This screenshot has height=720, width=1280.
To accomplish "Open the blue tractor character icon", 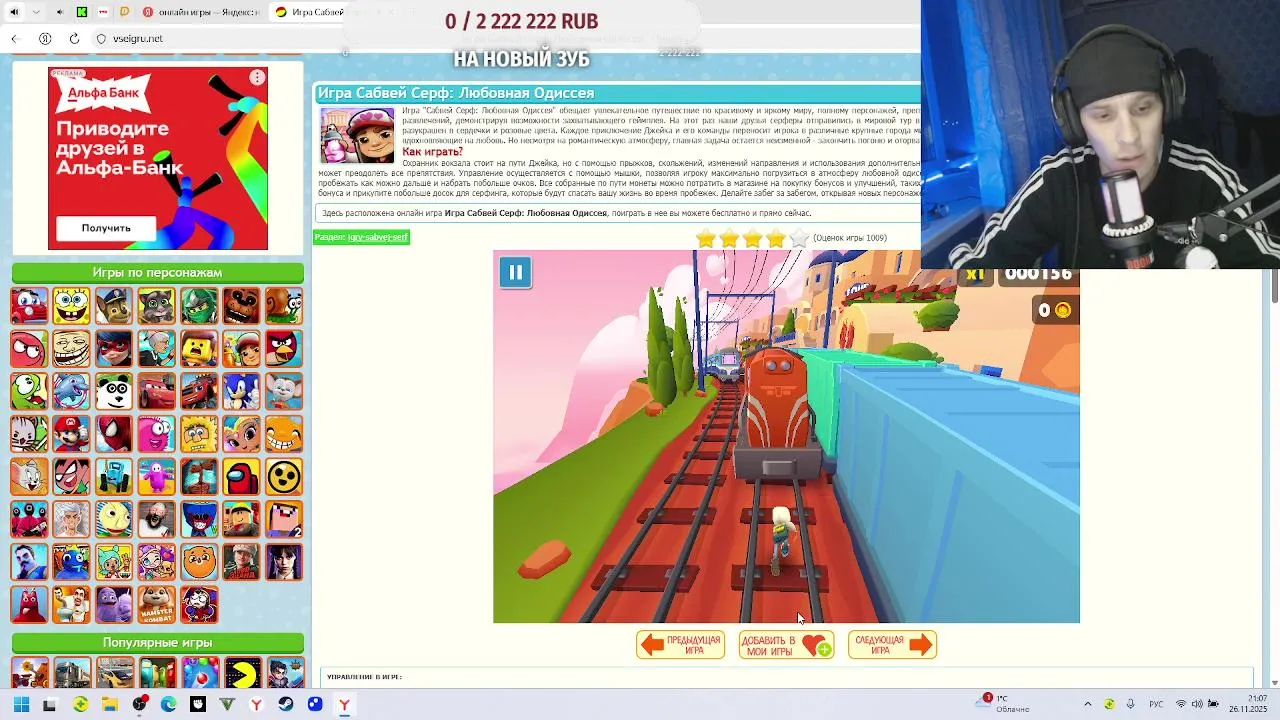I will pyautogui.click(x=114, y=477).
